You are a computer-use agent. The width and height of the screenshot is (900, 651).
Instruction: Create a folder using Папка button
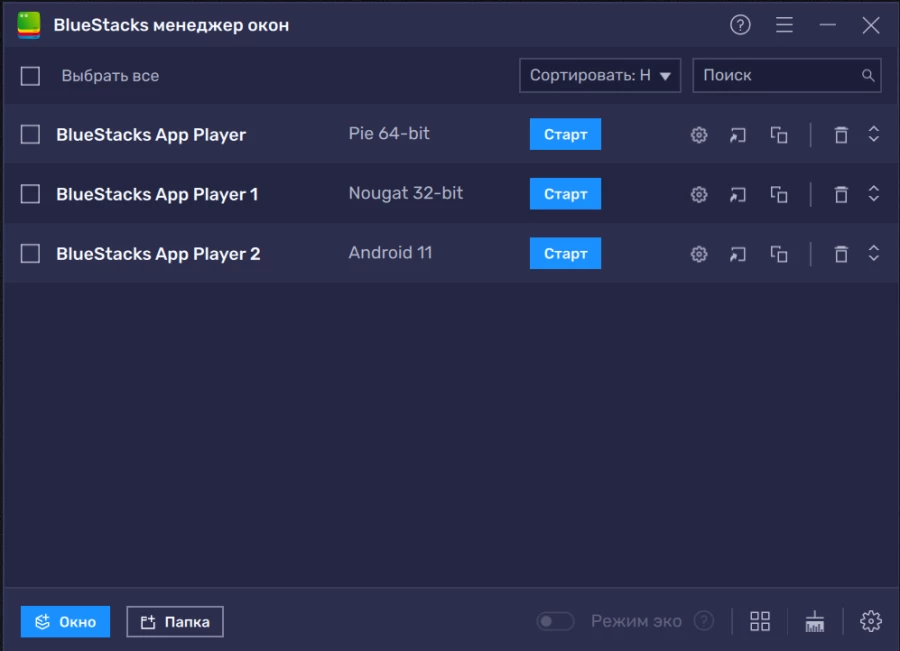[174, 621]
